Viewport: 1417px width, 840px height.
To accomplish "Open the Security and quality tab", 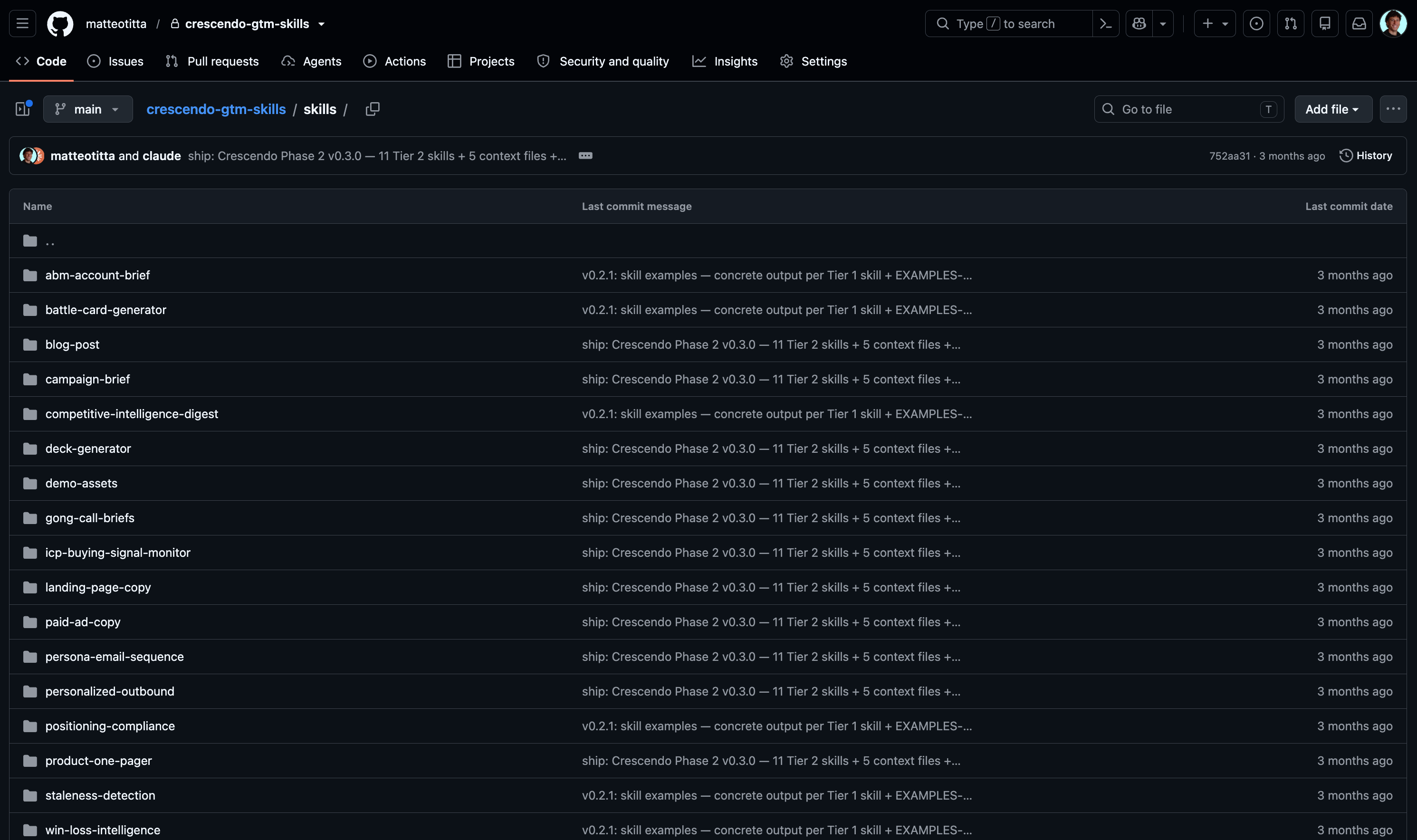I will [603, 61].
